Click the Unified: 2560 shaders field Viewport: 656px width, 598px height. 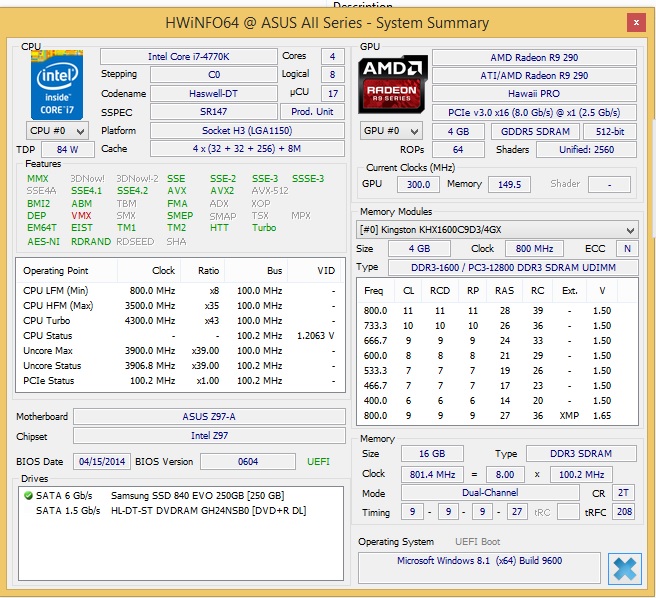click(x=587, y=149)
